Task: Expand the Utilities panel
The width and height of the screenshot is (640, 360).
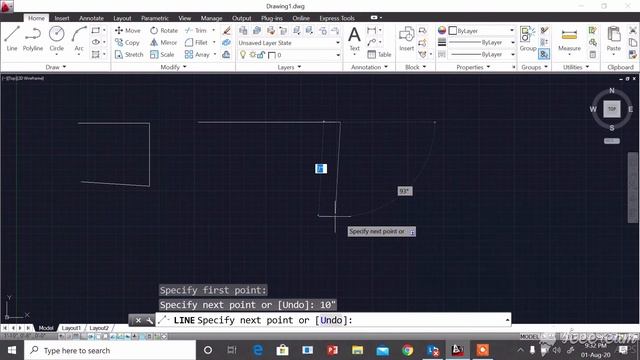Action: click(x=576, y=67)
